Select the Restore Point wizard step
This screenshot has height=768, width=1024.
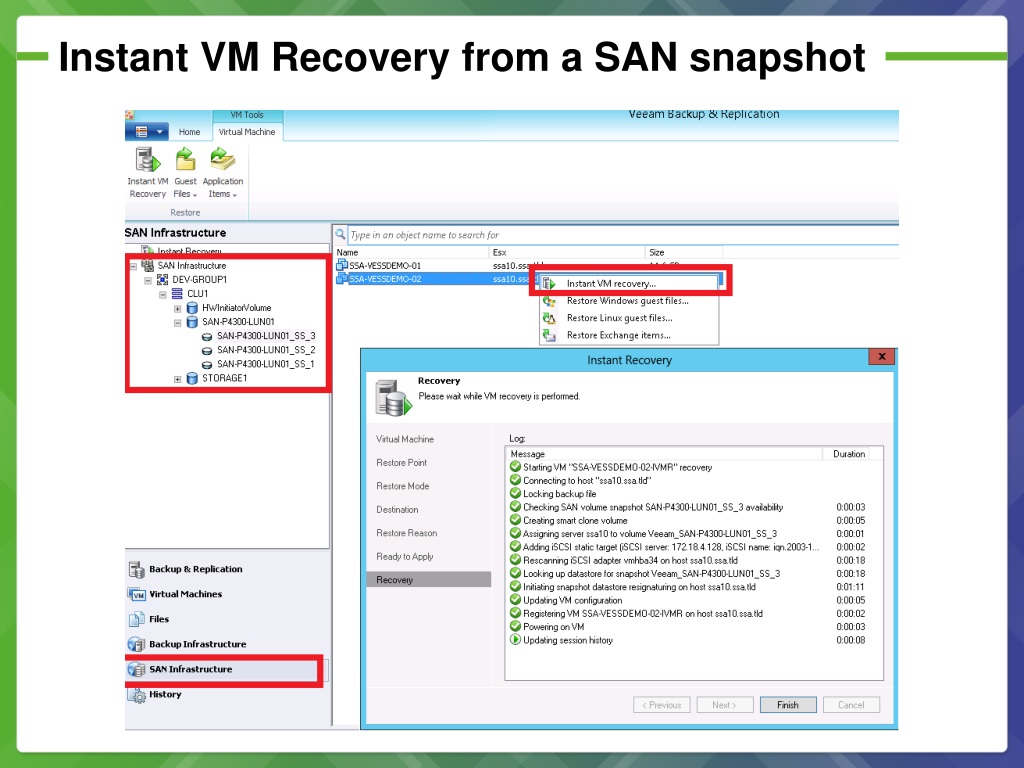point(402,463)
